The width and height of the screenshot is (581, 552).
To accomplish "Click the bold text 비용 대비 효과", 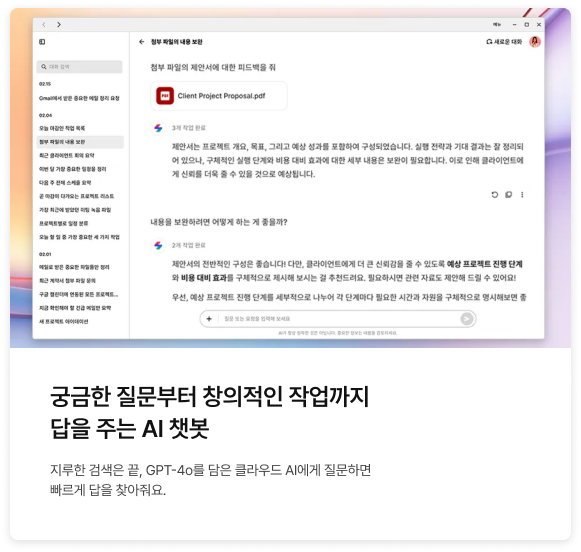I will [x=204, y=278].
